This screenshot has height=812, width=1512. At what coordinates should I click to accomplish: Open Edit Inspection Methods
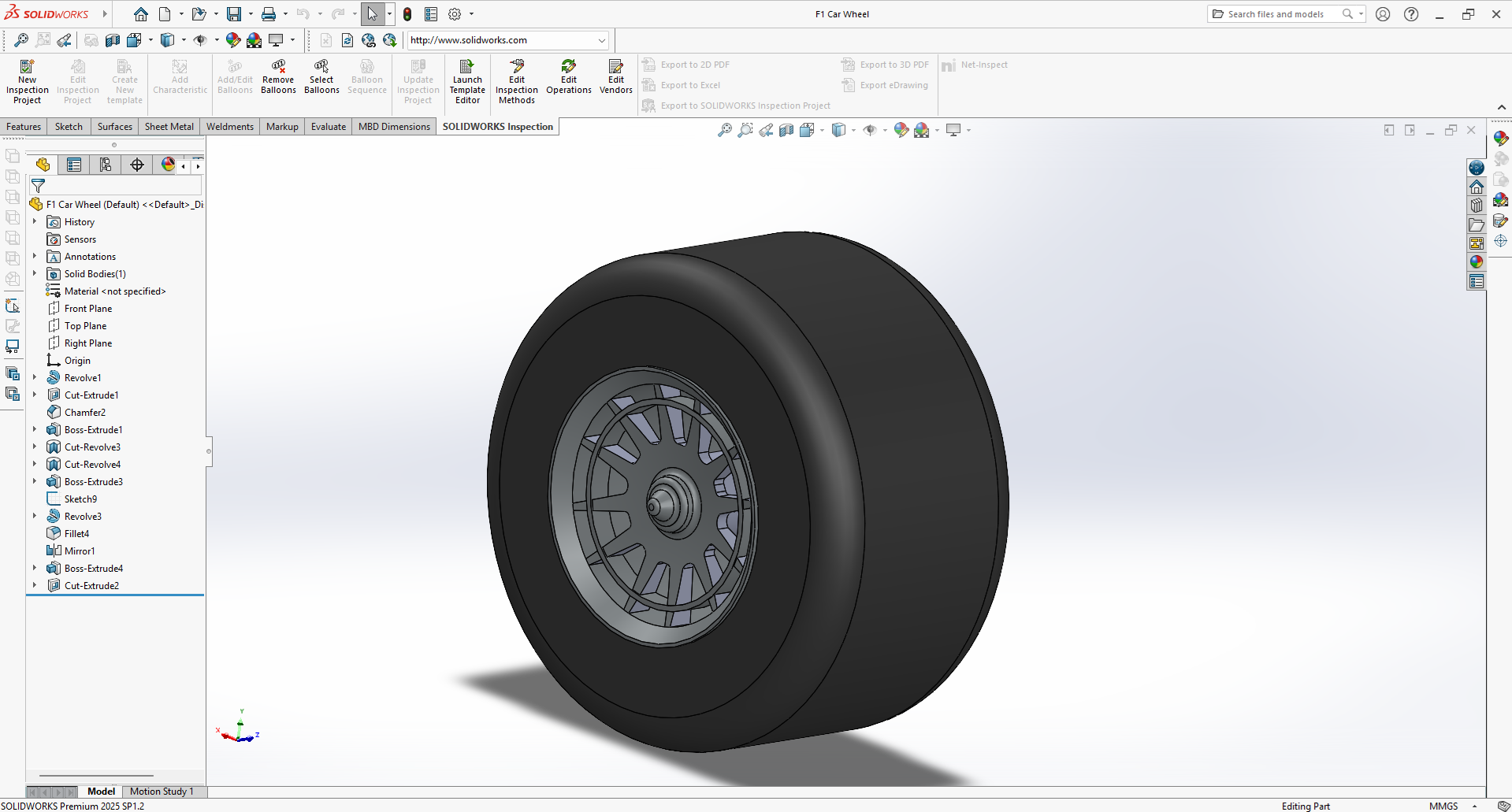pos(516,80)
